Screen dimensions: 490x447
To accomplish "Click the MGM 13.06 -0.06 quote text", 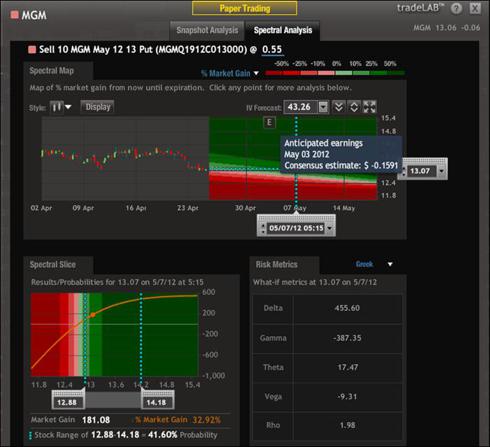I will click(x=447, y=28).
